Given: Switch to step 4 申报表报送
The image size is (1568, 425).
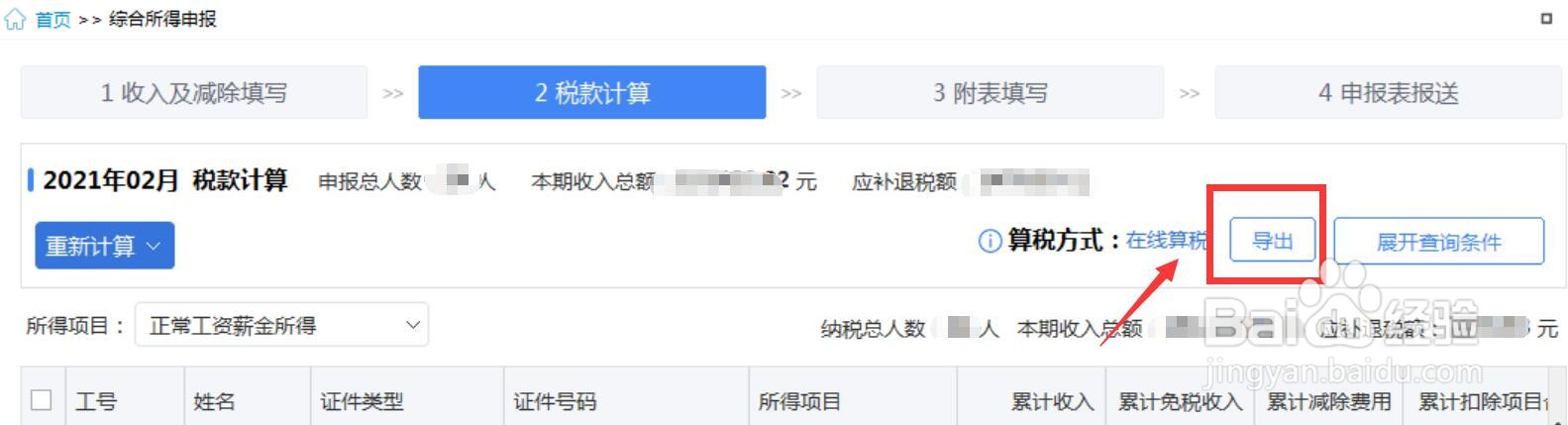Looking at the screenshot, I should pos(1389,93).
